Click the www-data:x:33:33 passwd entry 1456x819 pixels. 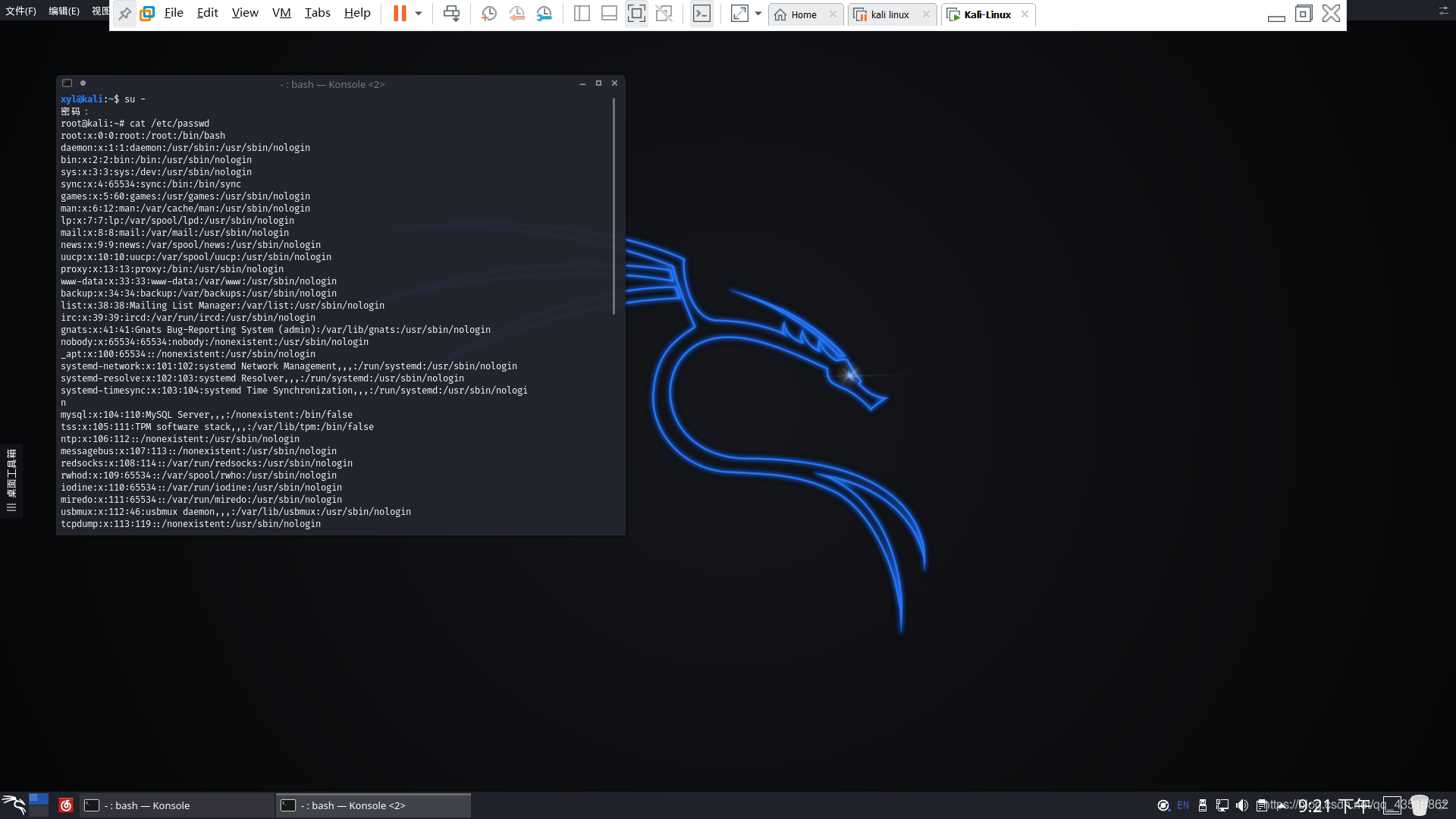point(199,281)
